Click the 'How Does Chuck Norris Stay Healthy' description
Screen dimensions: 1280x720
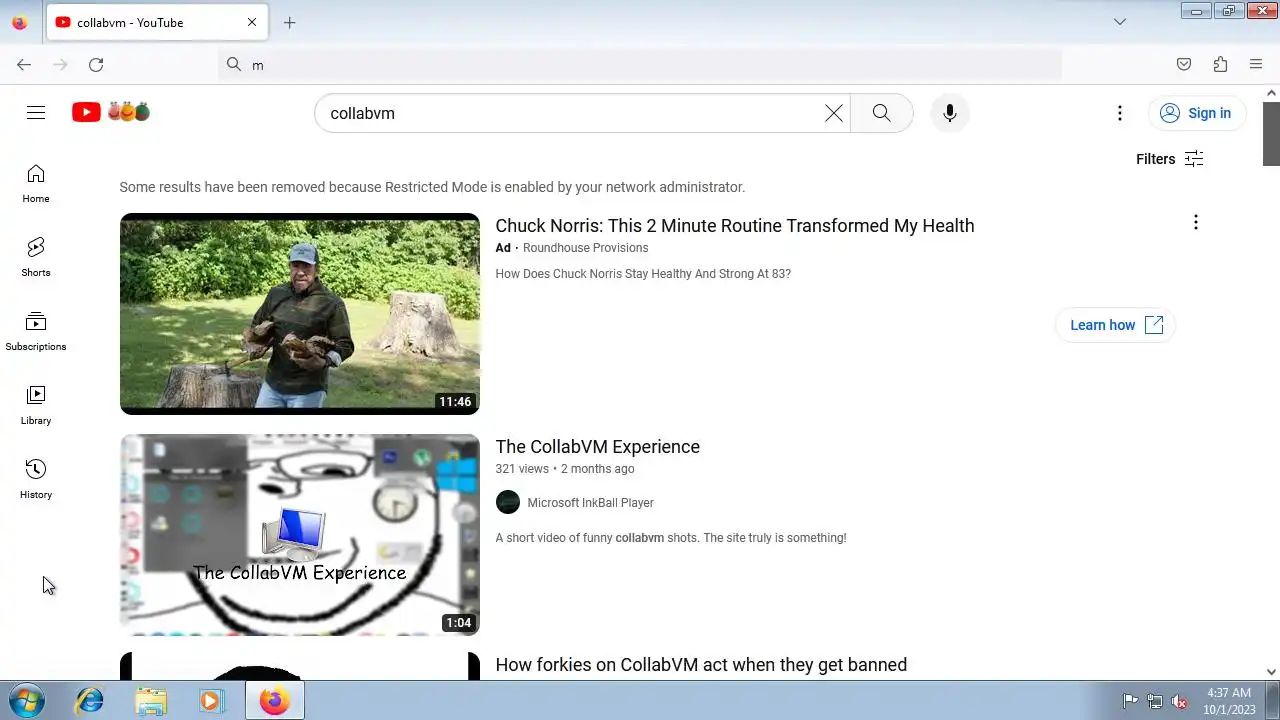643,274
